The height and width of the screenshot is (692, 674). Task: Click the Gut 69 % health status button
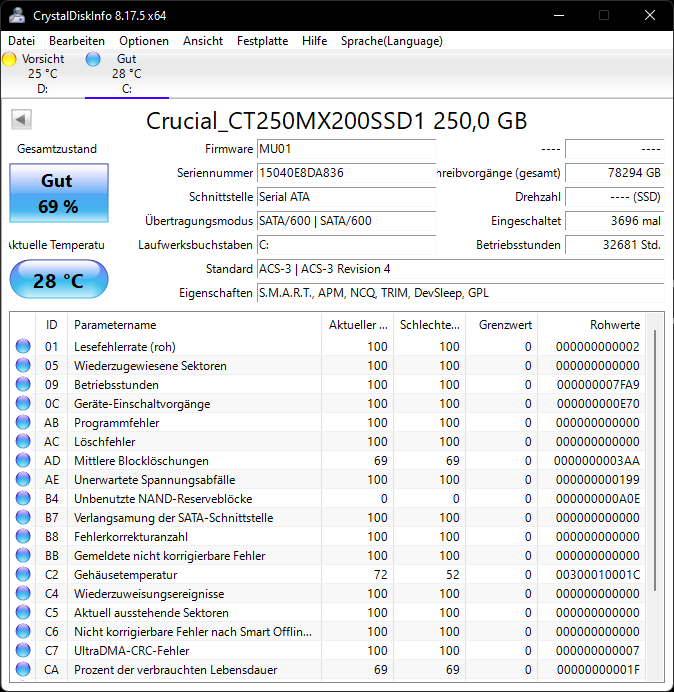click(59, 193)
